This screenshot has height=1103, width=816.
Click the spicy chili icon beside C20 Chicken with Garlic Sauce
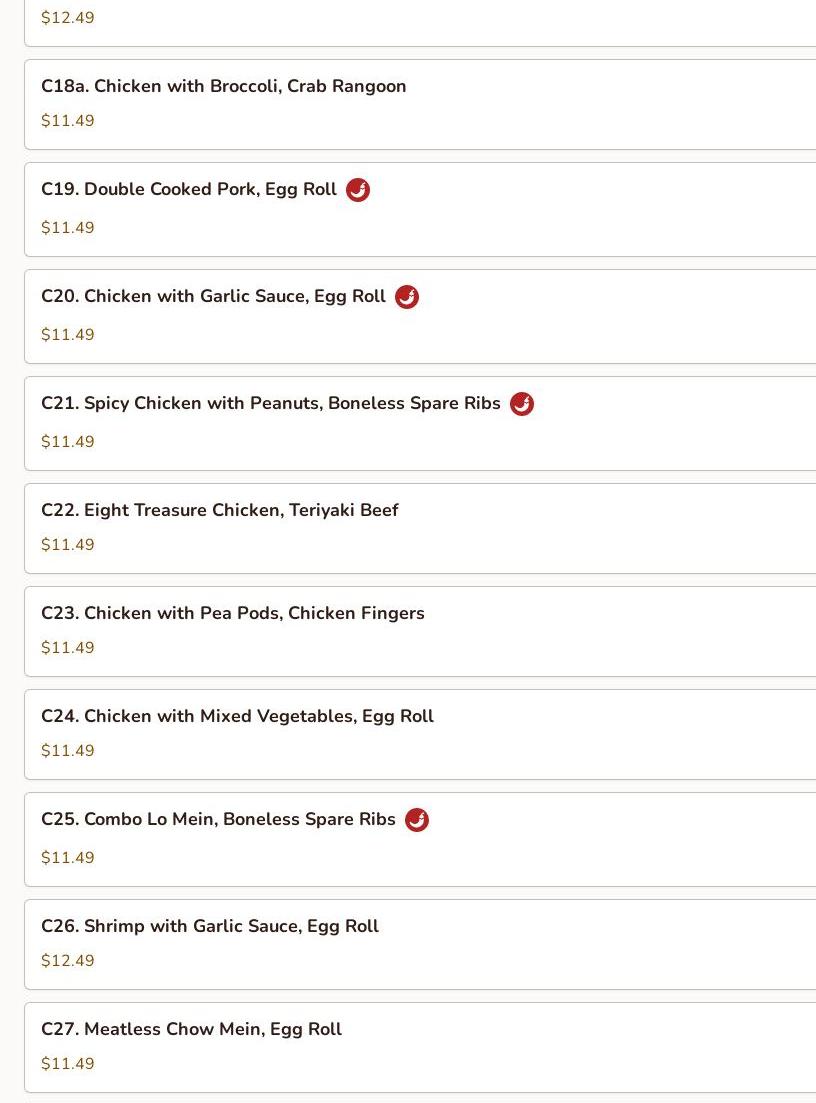pos(407,297)
